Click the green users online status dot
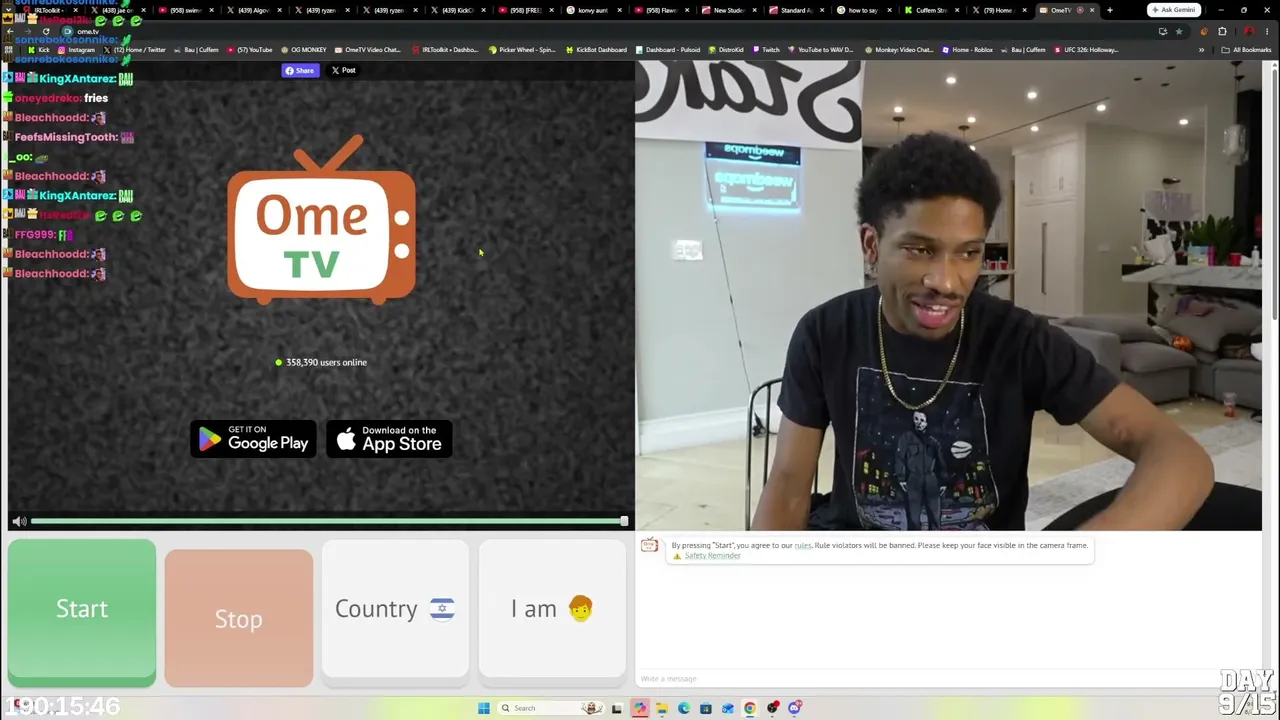This screenshot has width=1280, height=720. 278,362
